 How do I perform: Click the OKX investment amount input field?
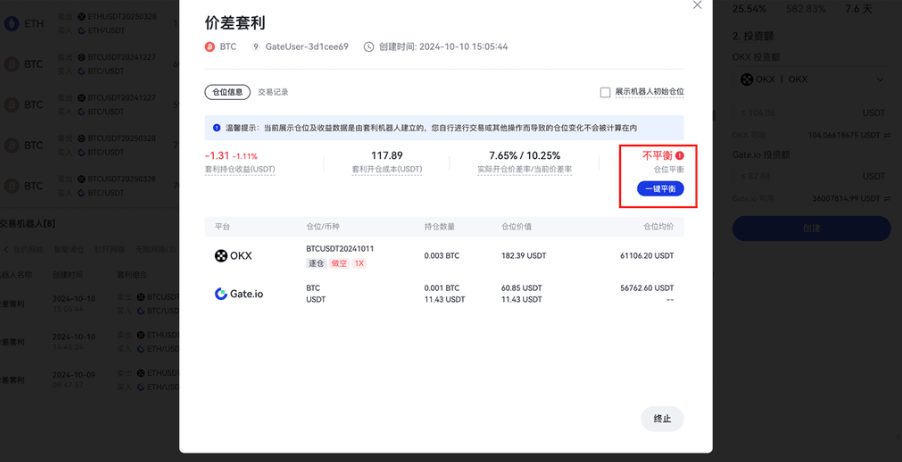point(800,113)
